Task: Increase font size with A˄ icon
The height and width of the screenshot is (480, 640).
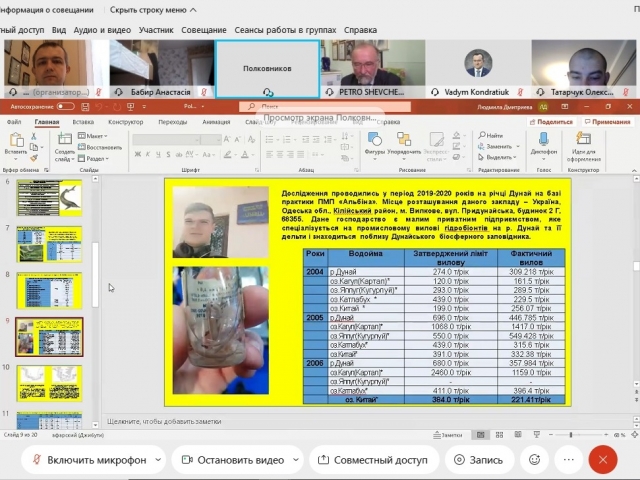Action: (x=227, y=140)
